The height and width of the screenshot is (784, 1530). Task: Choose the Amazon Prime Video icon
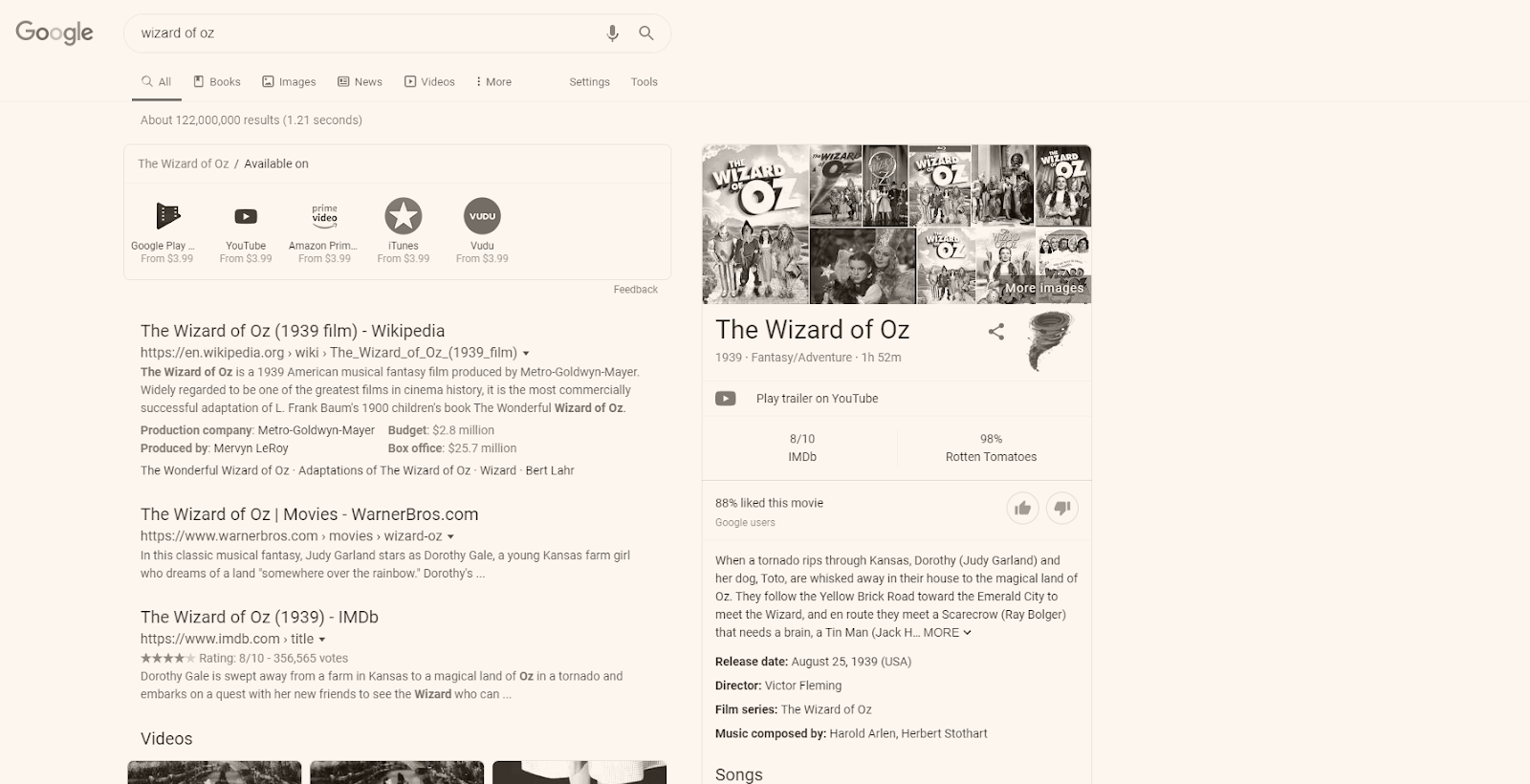pos(325,214)
